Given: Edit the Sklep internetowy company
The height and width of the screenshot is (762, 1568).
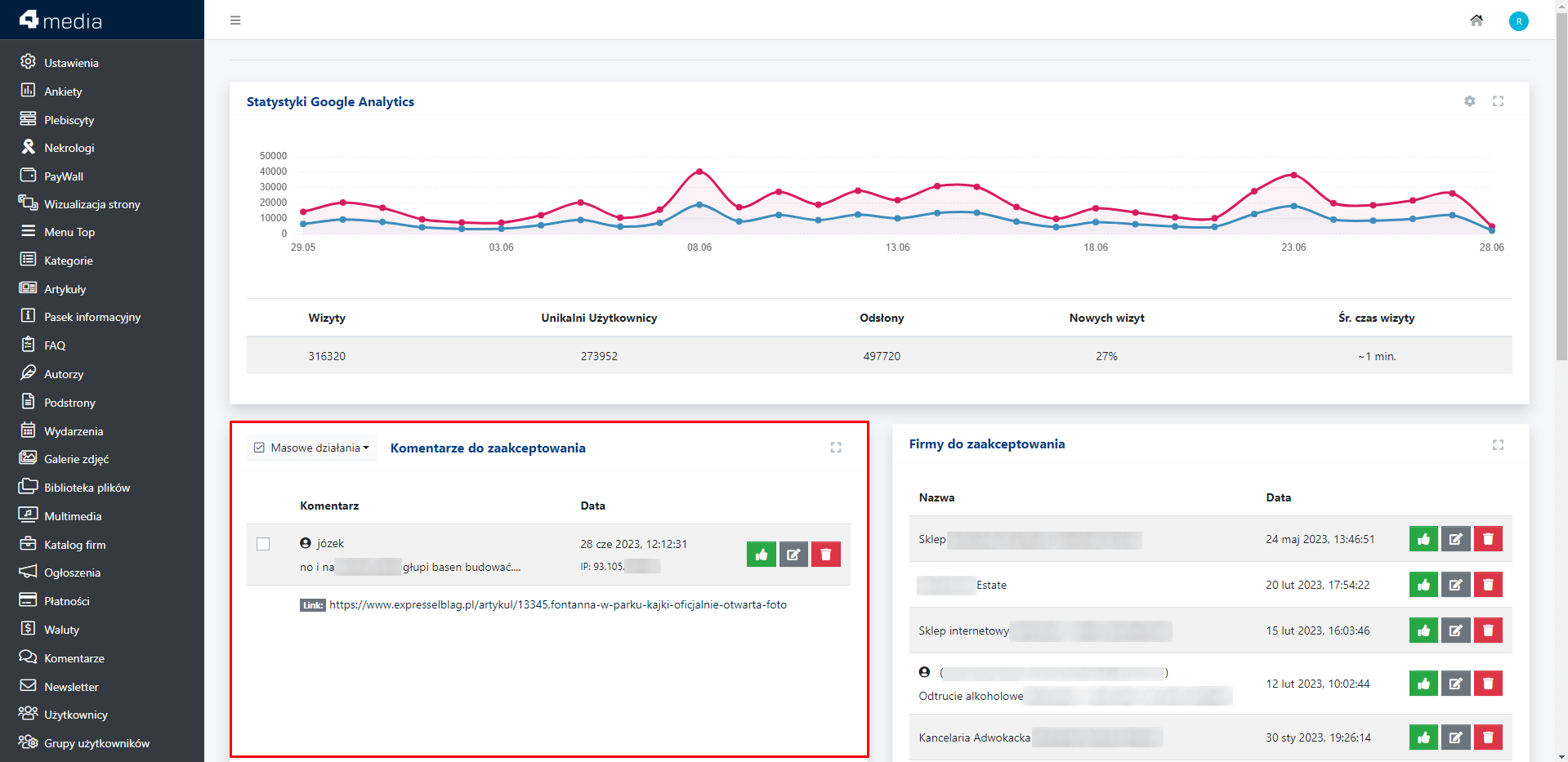Looking at the screenshot, I should coord(1456,631).
